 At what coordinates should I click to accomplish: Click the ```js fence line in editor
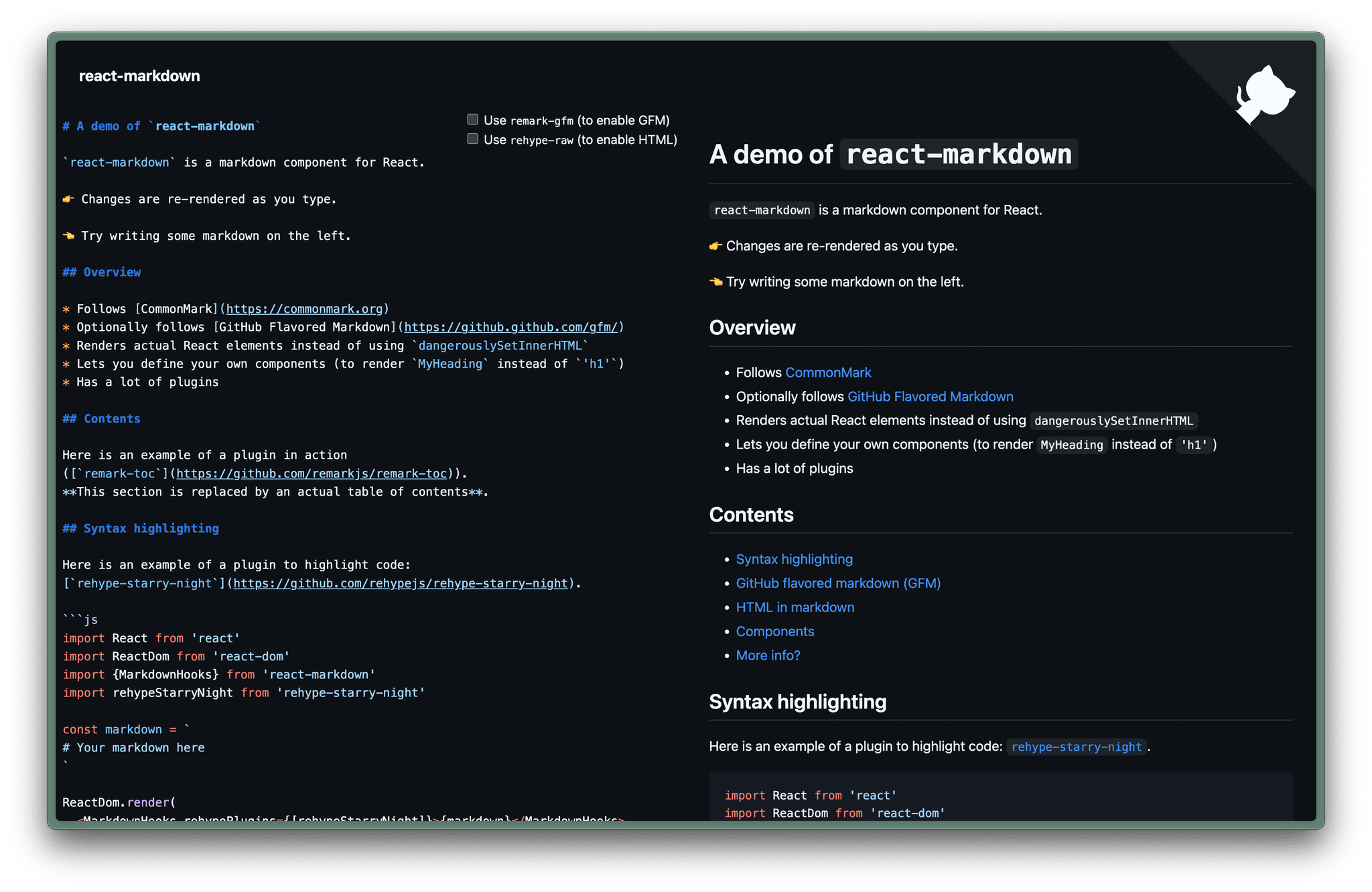[80, 619]
